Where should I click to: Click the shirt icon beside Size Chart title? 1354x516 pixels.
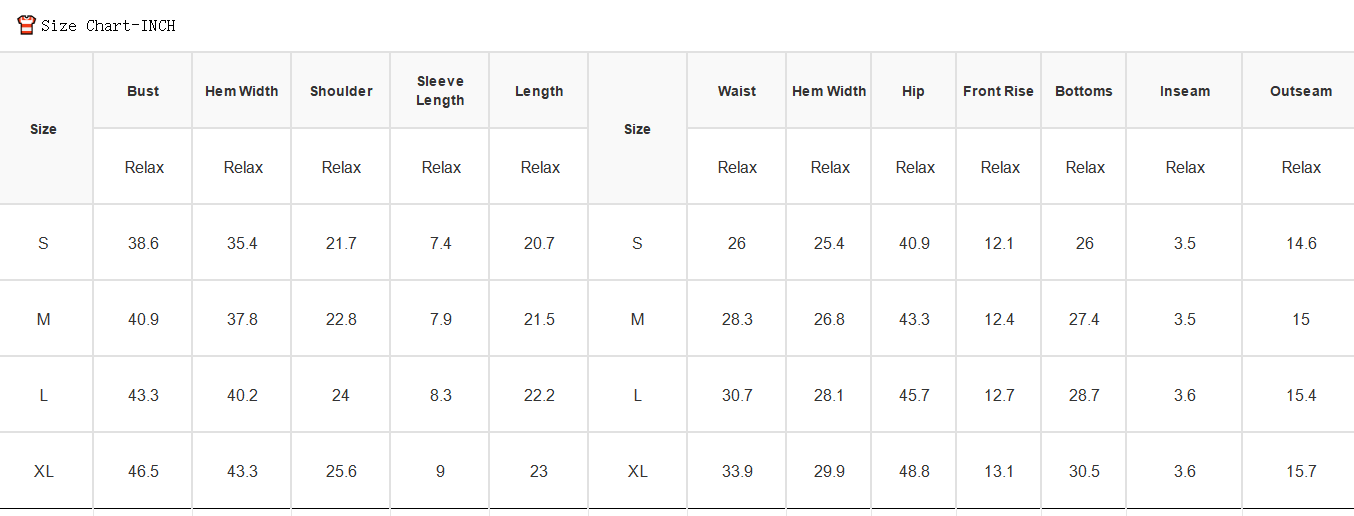pos(27,25)
